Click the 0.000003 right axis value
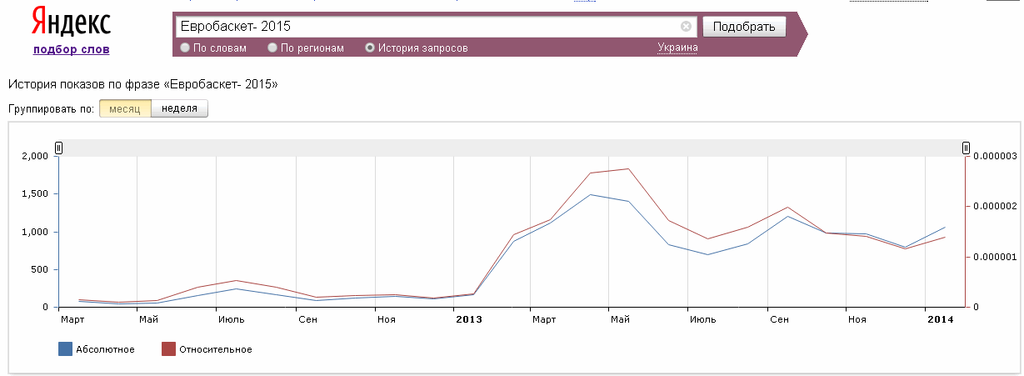This screenshot has width=1024, height=376. 994,156
